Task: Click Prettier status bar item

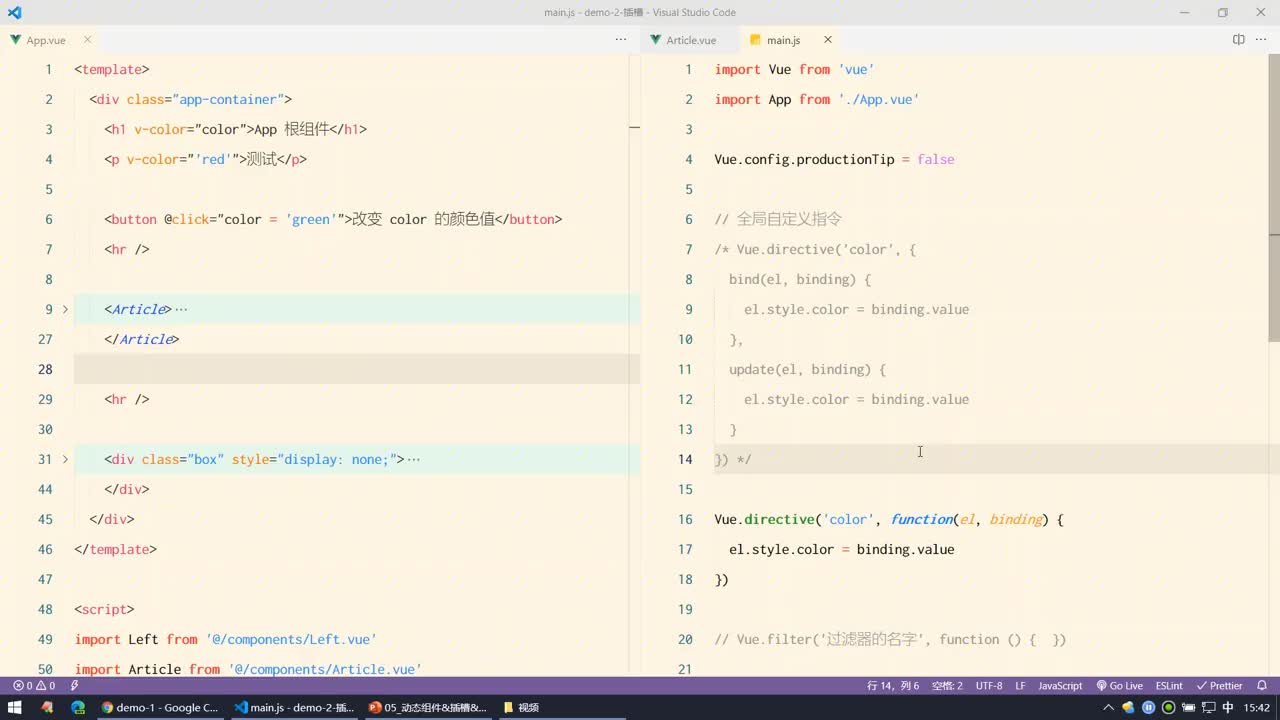Action: (x=1220, y=686)
